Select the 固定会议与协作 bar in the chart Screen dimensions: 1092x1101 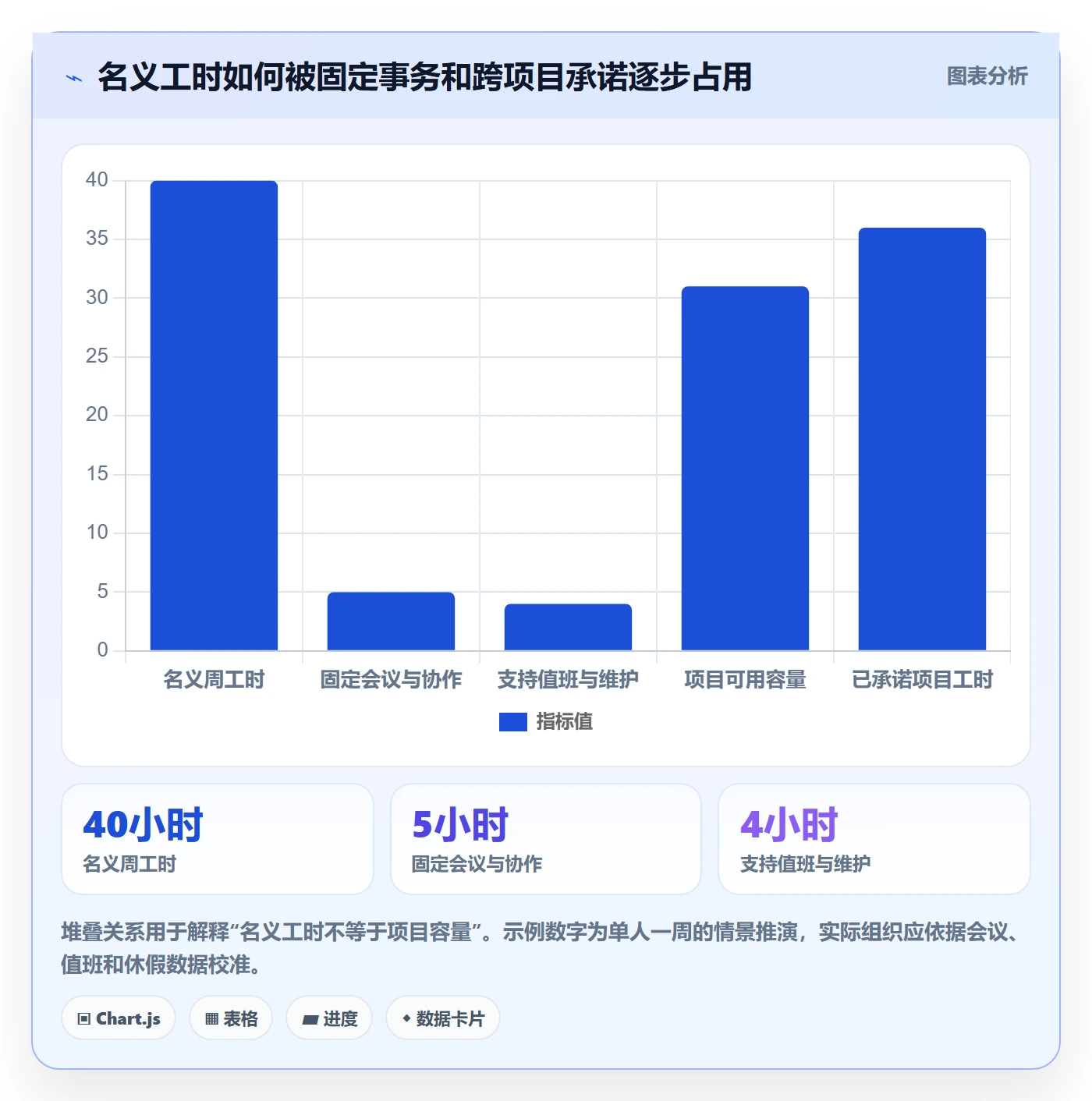tap(391, 621)
